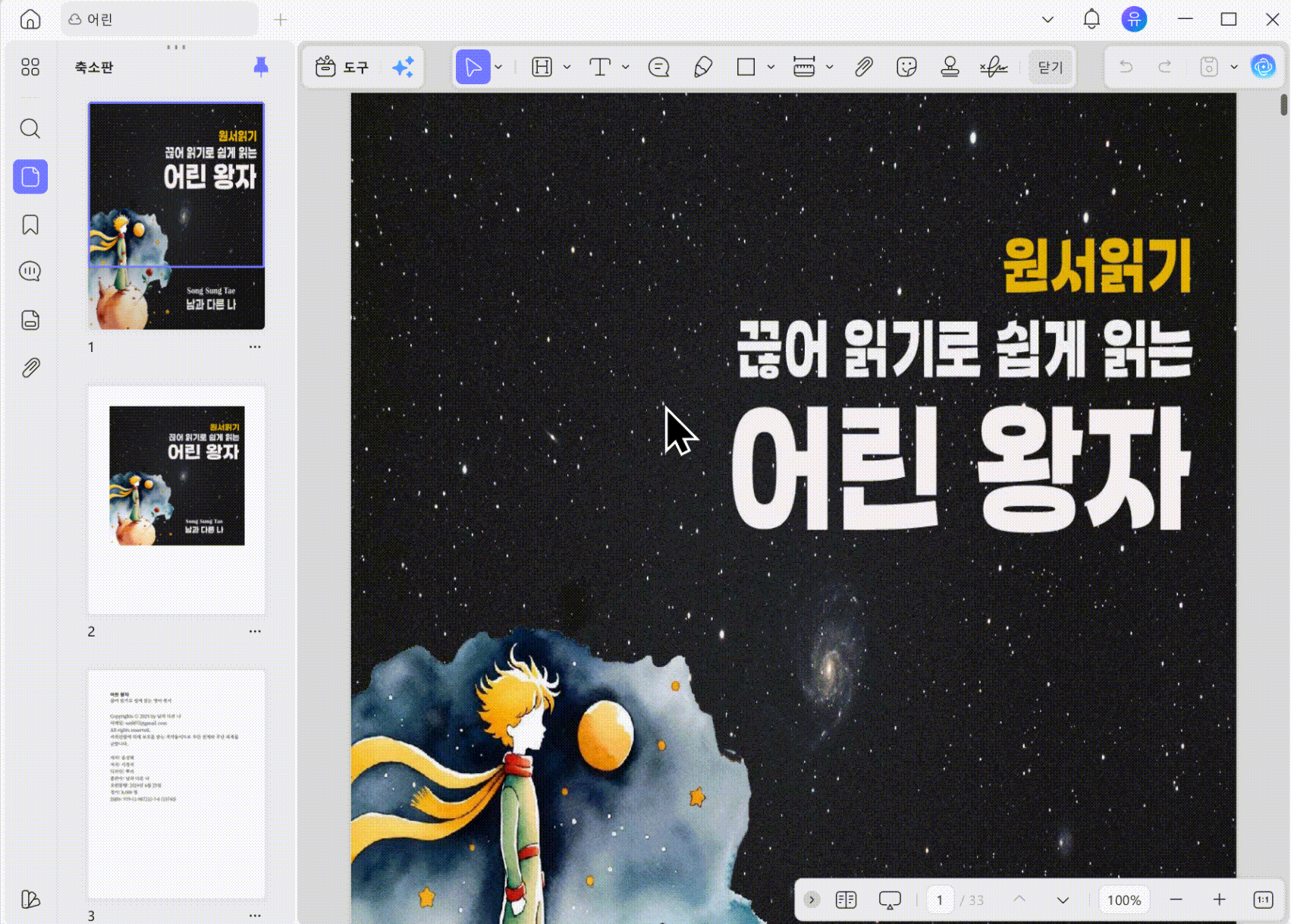Pin the 축소판 thumbnail panel
Screen dimensions: 1291x924
click(261, 67)
